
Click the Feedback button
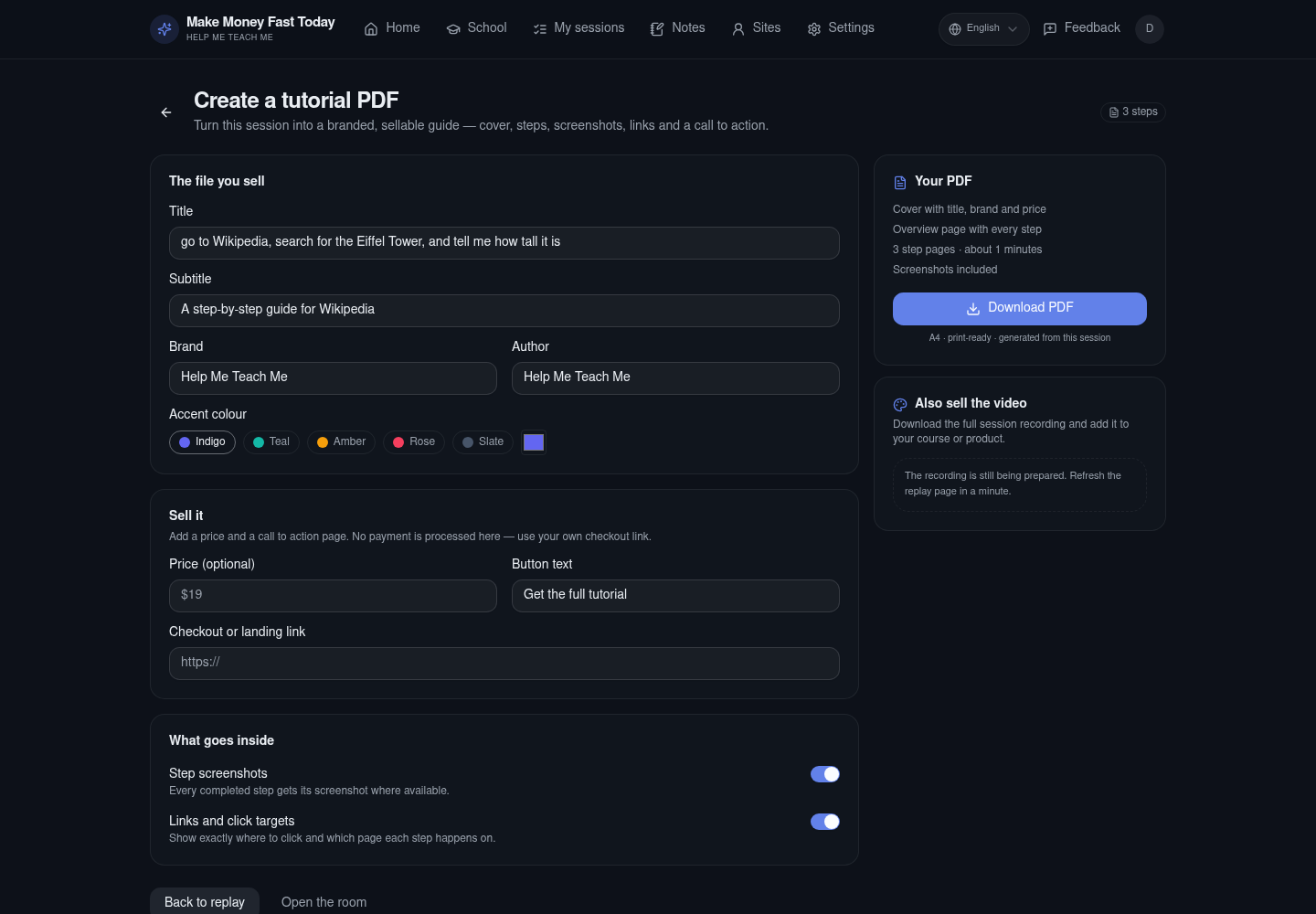[x=1081, y=28]
